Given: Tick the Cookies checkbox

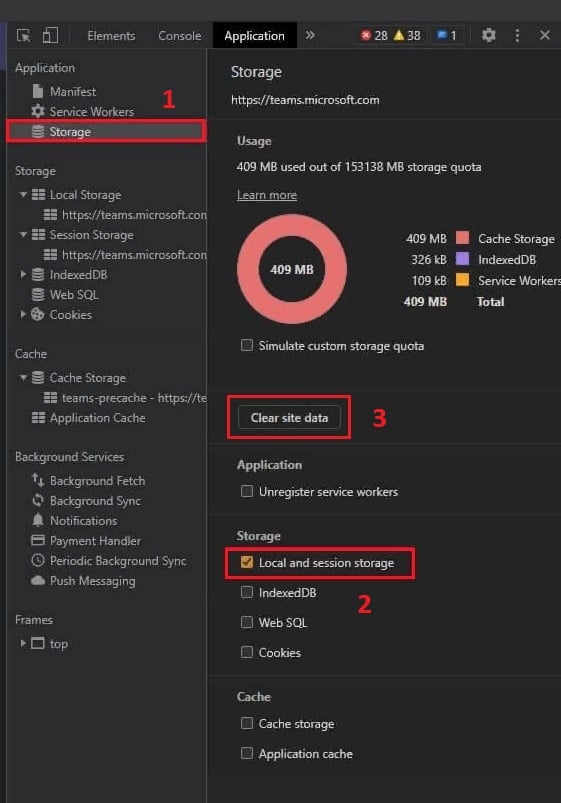Looking at the screenshot, I should click(247, 652).
